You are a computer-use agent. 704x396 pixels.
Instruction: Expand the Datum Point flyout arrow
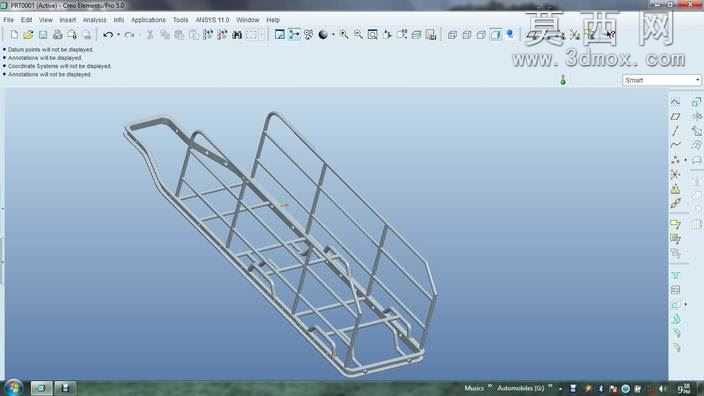click(x=686, y=160)
